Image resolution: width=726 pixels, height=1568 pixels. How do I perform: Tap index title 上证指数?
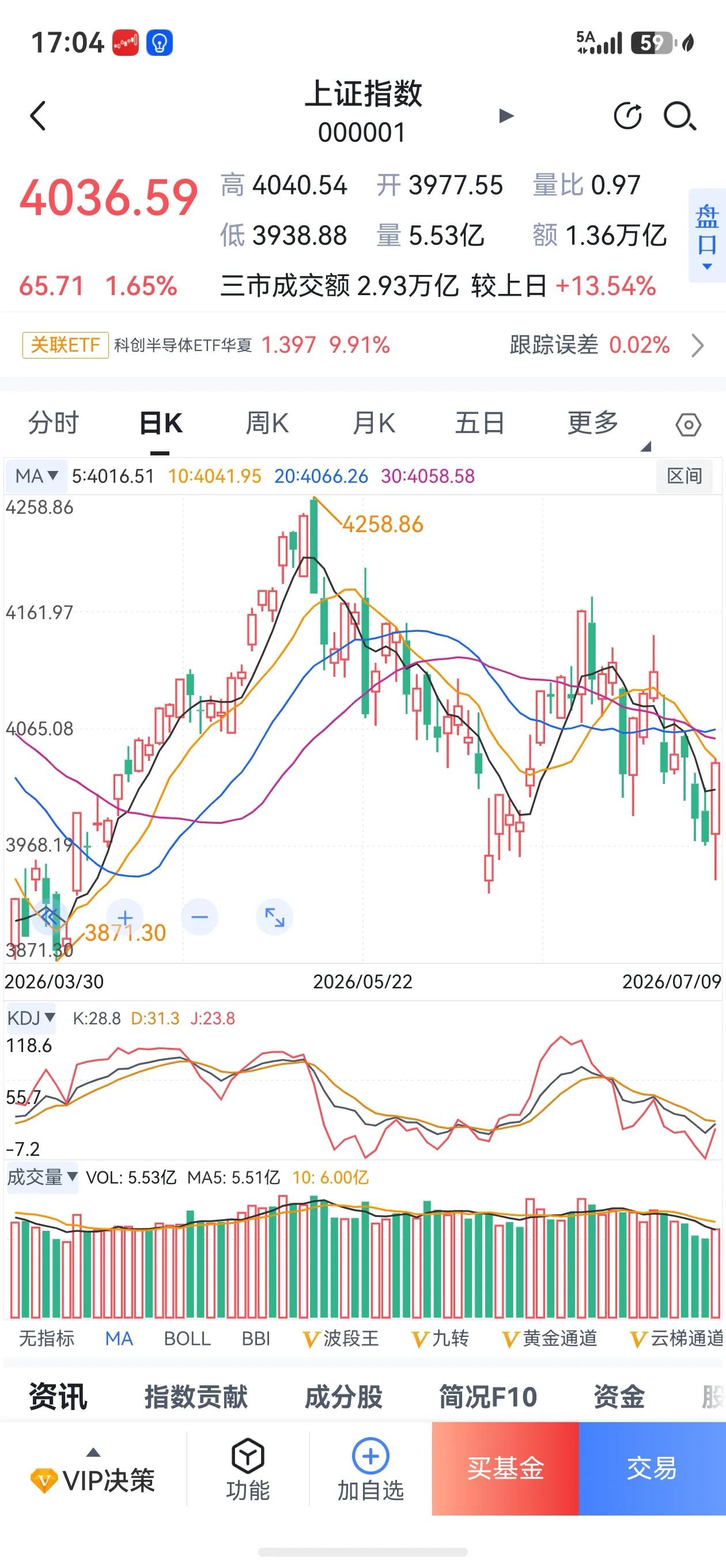coord(364,94)
